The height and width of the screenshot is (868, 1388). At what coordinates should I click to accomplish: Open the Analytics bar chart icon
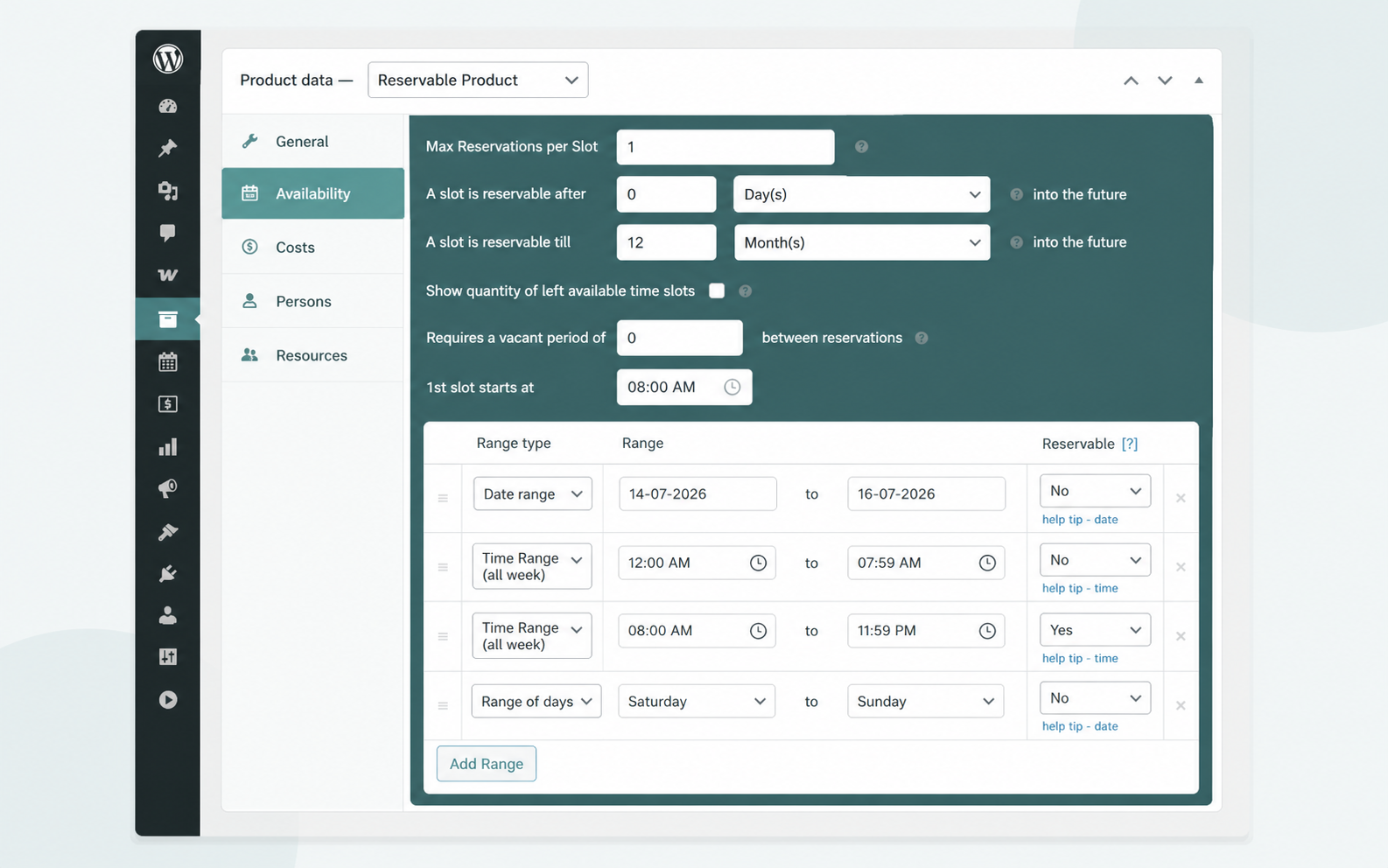click(x=168, y=446)
